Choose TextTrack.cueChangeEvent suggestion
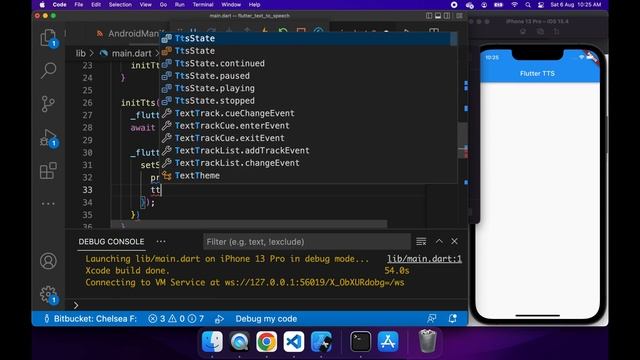This screenshot has width=640, height=360. pos(308,113)
